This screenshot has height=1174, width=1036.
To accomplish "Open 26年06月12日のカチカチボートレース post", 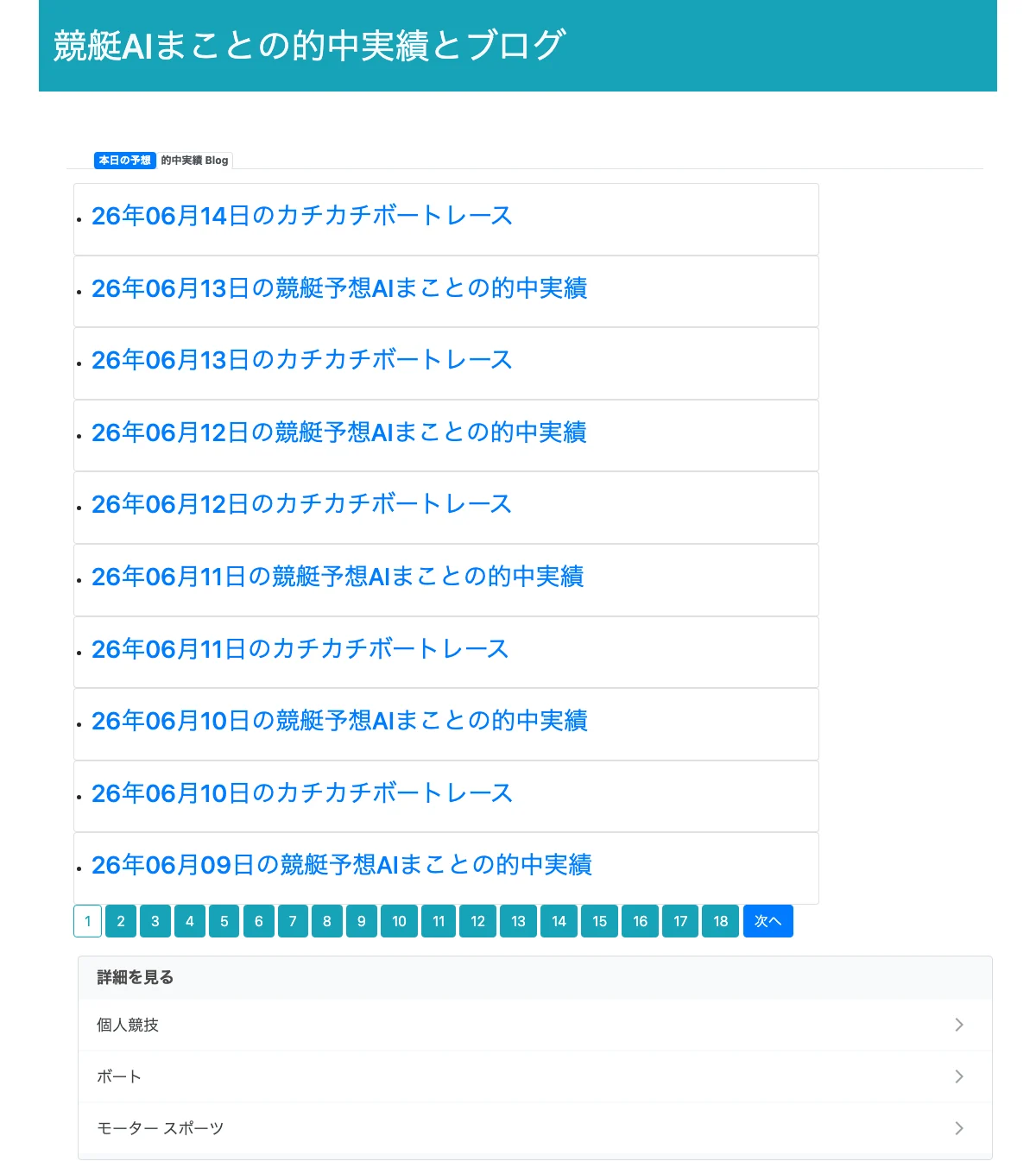I will pos(301,504).
